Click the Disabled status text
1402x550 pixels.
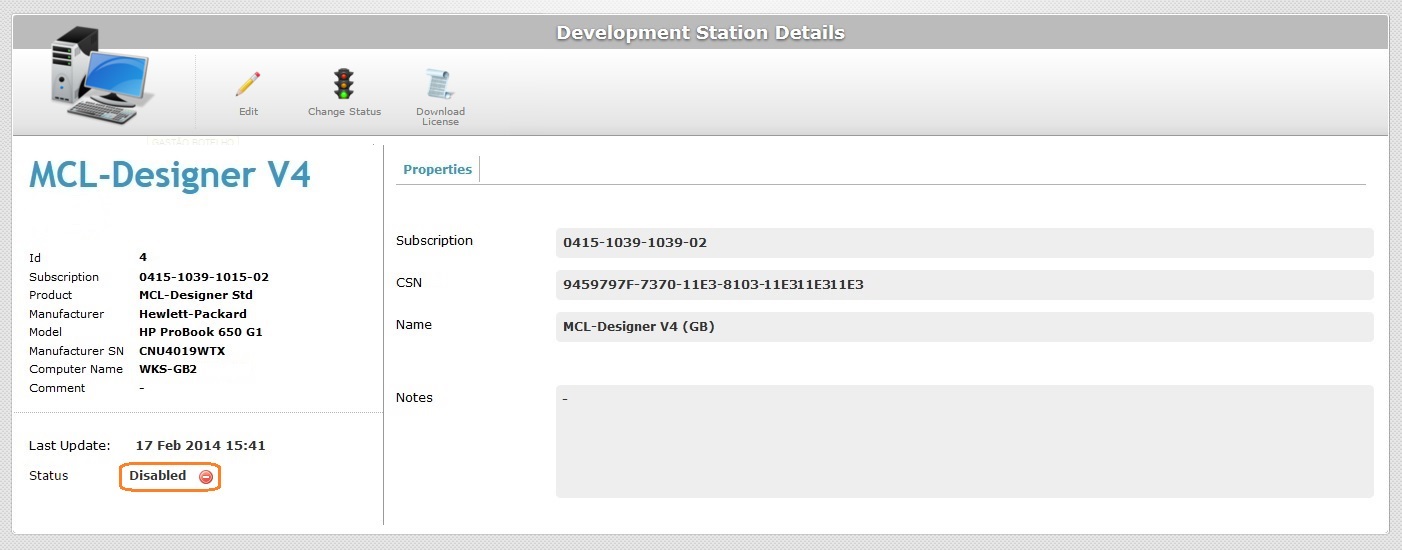[157, 476]
